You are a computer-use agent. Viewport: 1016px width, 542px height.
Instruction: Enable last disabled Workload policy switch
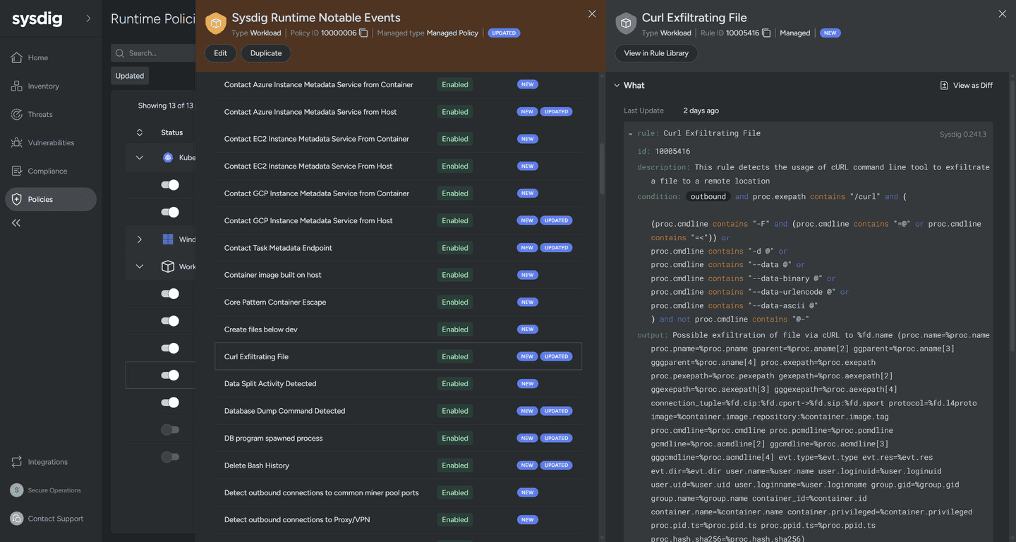point(170,457)
